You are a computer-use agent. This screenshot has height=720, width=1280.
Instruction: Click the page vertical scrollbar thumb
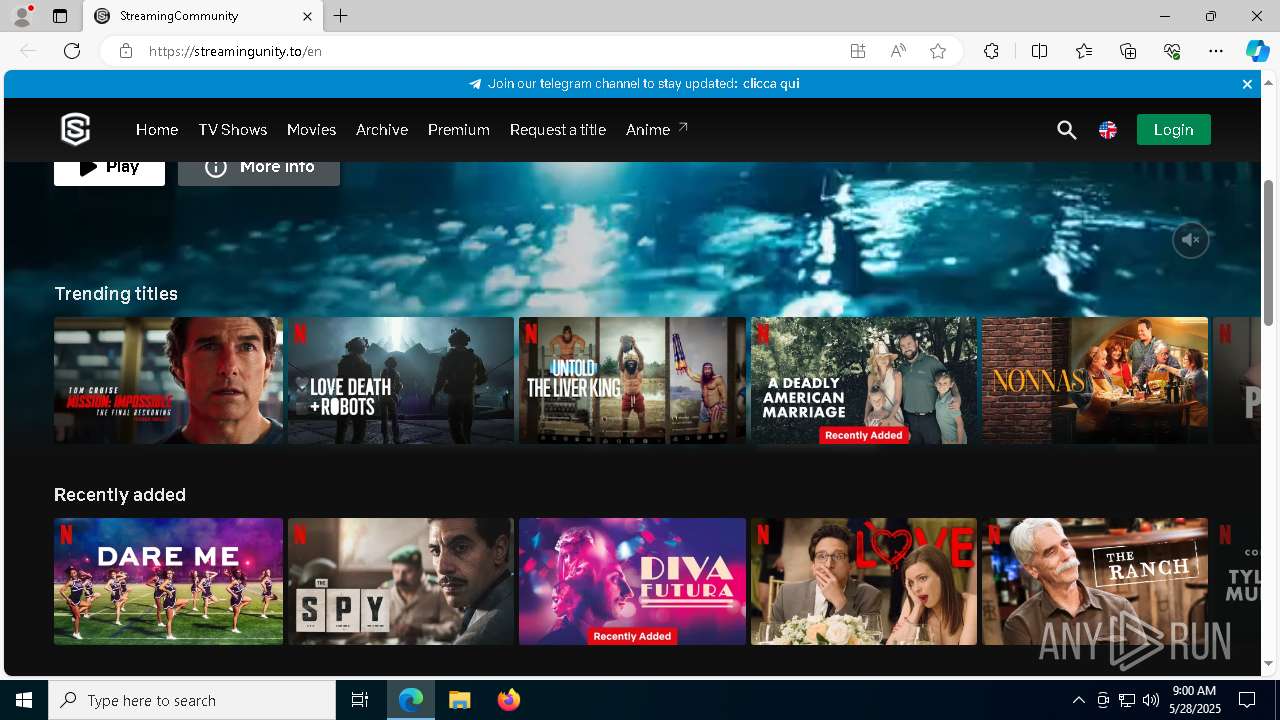1269,252
